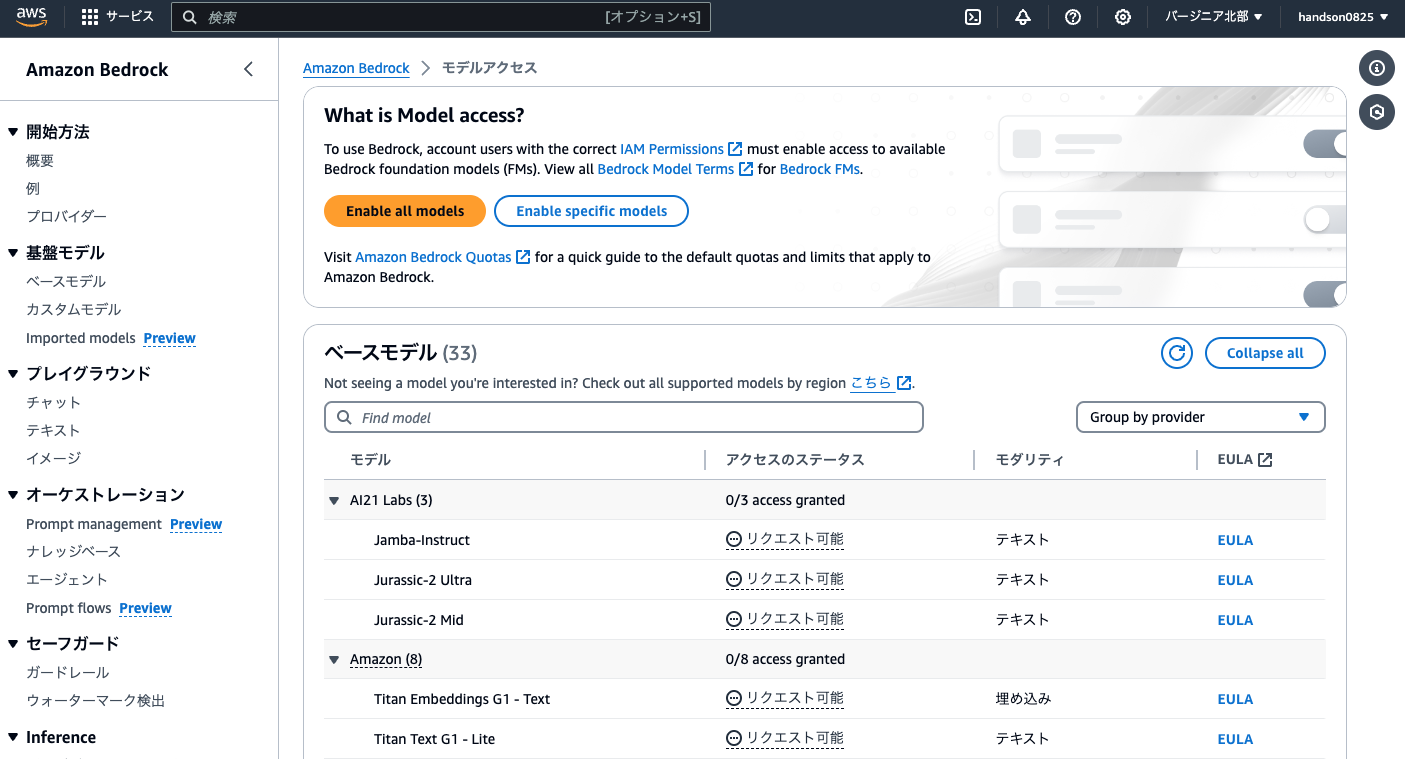Click リクエスト可能 status for Jurassic-2 Mid

point(795,619)
